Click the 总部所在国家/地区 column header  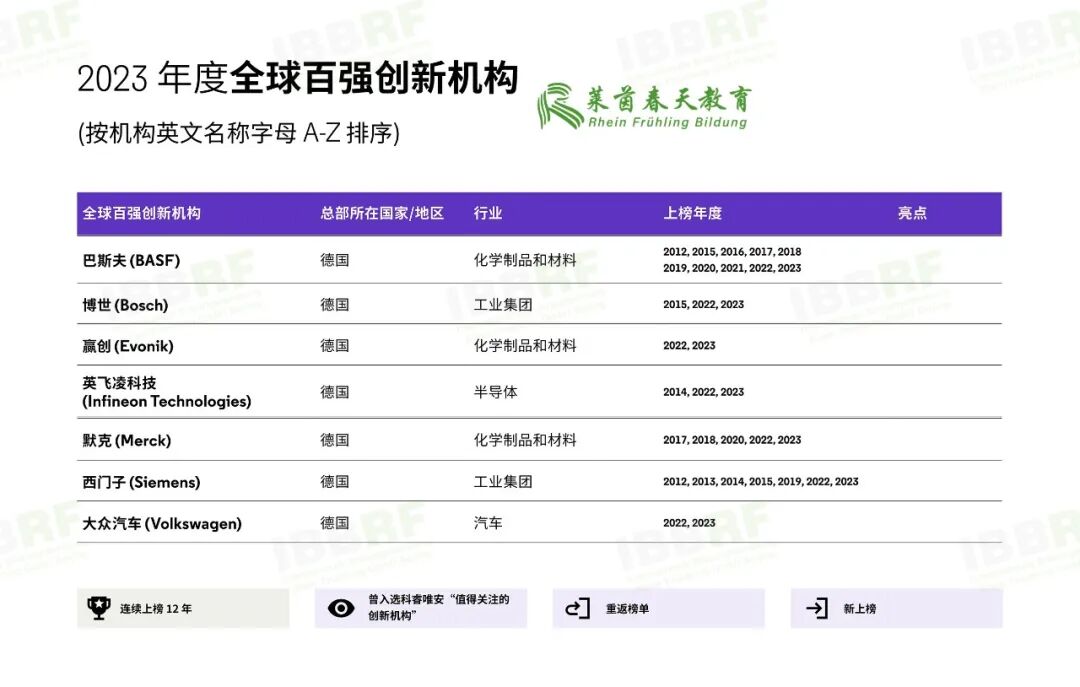tap(382, 213)
